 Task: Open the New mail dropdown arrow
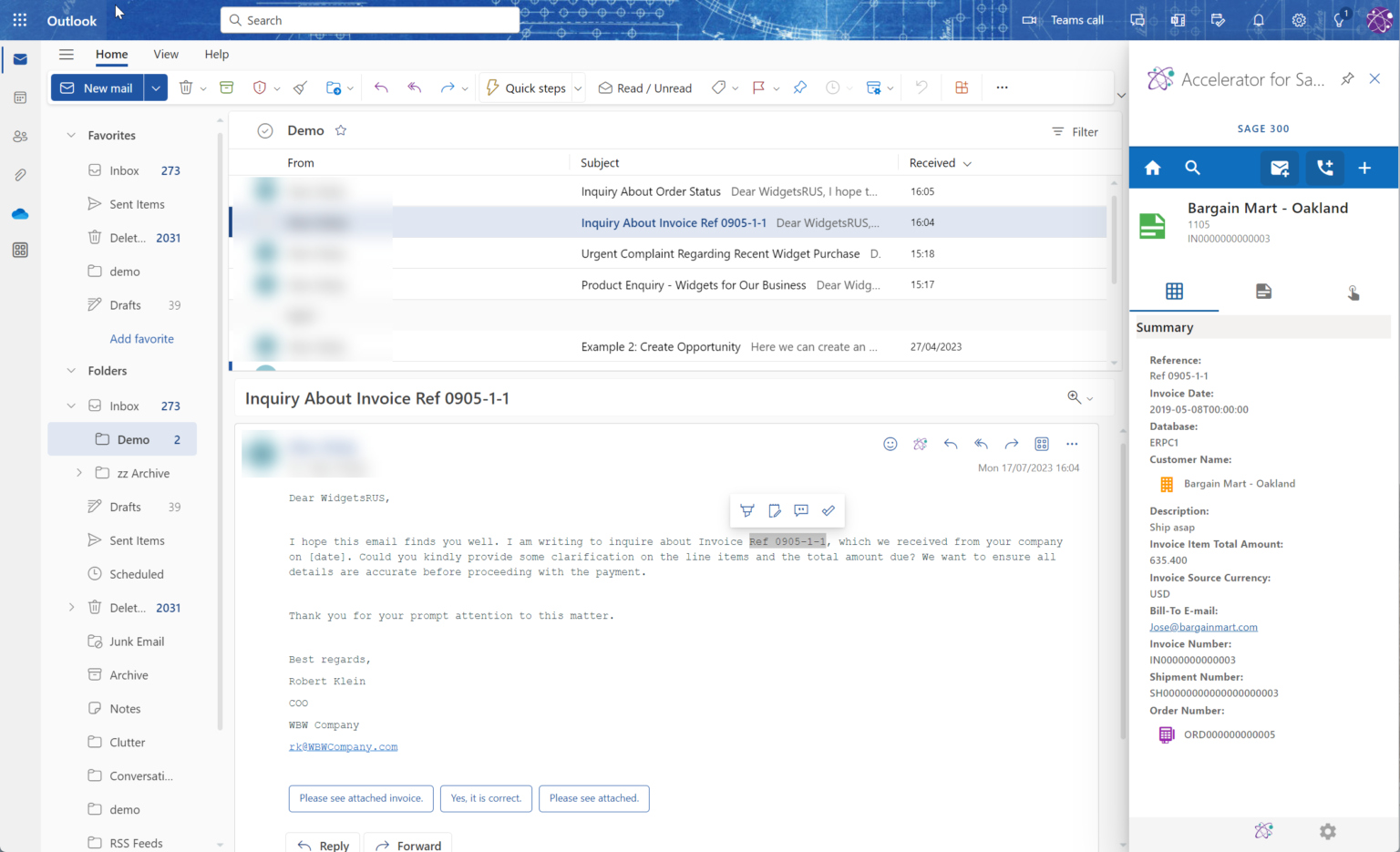[x=156, y=87]
